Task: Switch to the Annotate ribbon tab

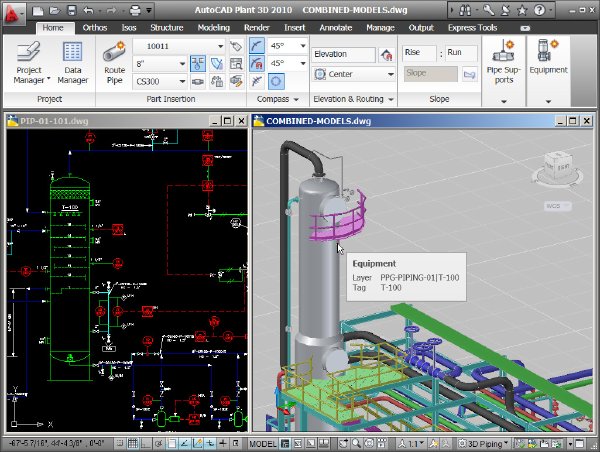Action: tap(336, 28)
